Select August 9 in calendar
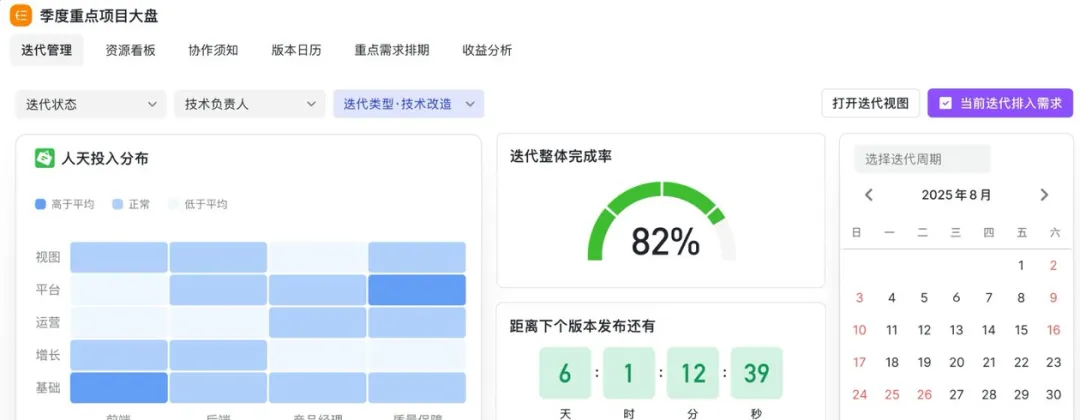Viewport: 1080px width, 420px height. (x=1053, y=298)
